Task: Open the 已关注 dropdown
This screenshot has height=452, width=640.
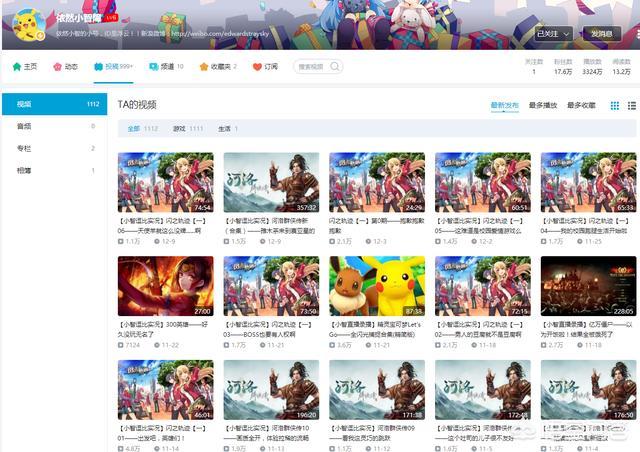Action: (x=553, y=34)
